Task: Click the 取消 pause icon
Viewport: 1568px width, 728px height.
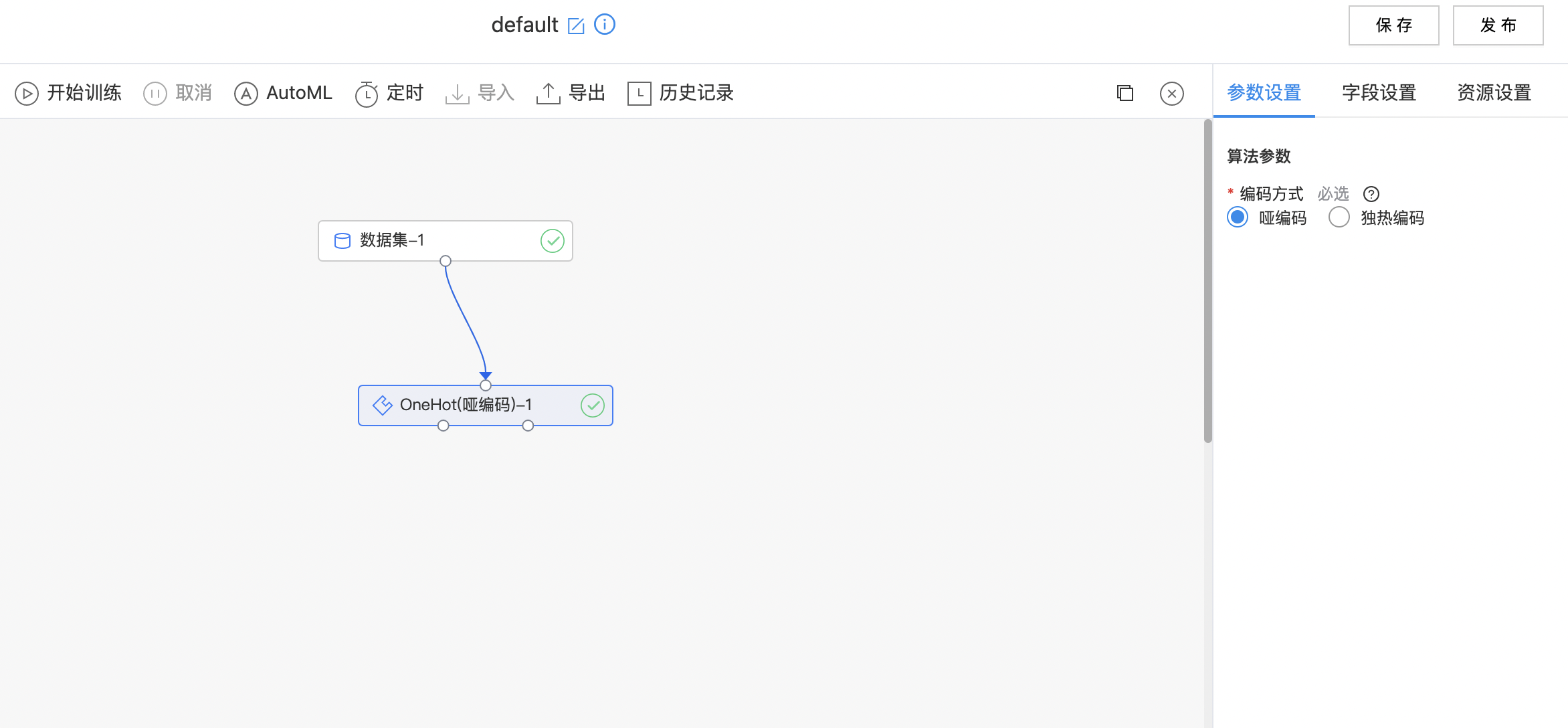Action: coord(155,94)
